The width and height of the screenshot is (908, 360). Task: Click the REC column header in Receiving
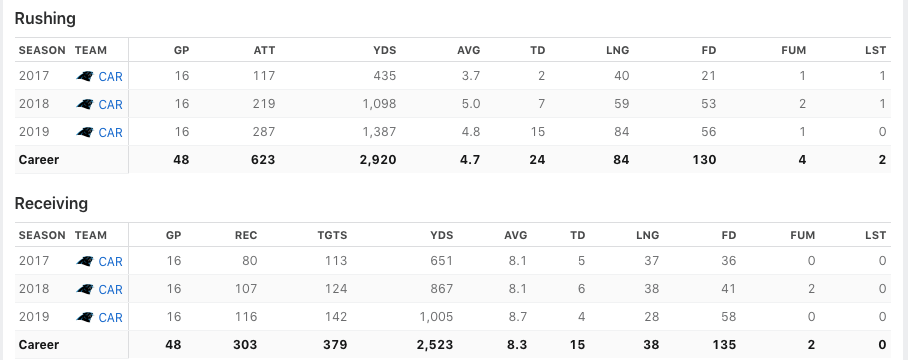(246, 236)
